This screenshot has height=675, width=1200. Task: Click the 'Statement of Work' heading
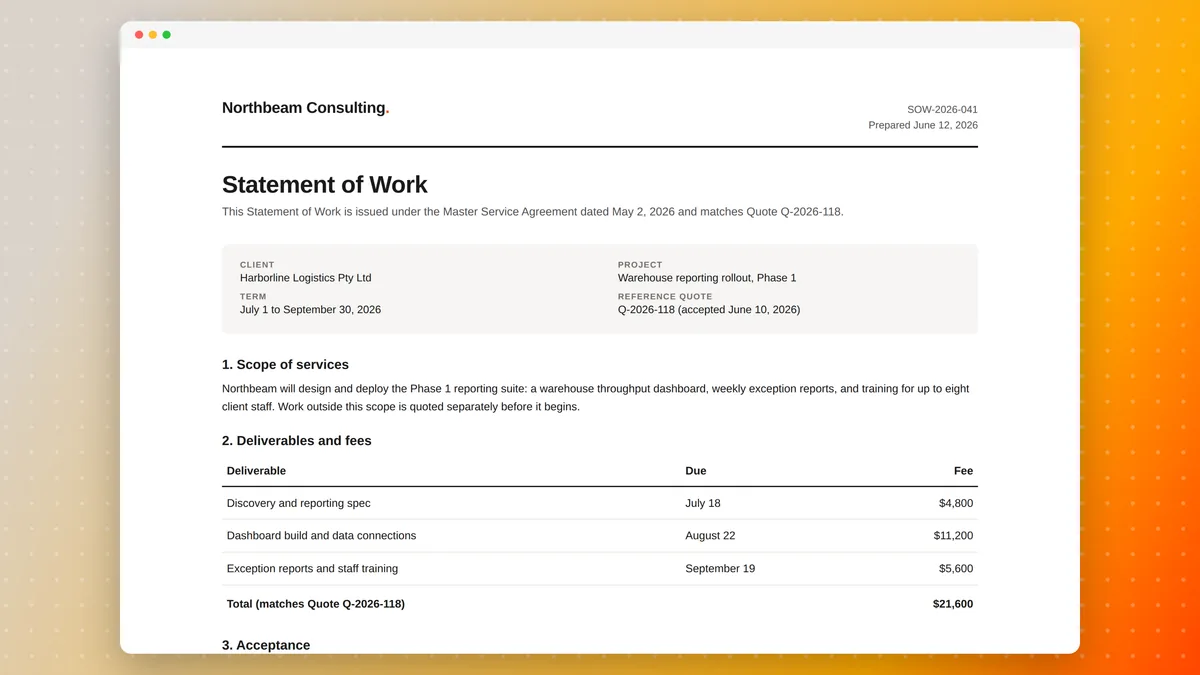[324, 185]
